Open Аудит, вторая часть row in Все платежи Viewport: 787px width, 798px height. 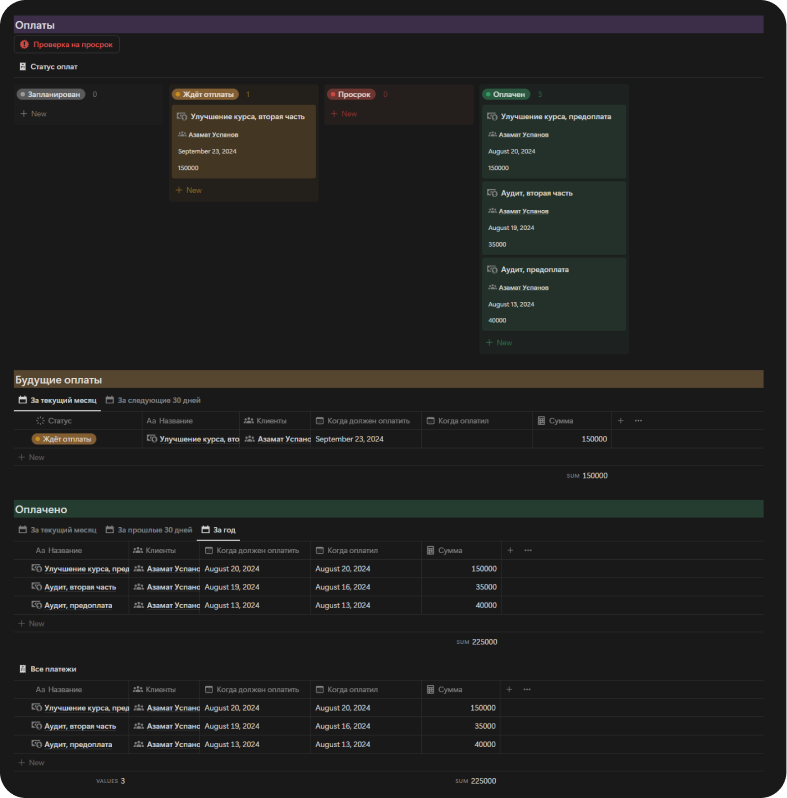pyautogui.click(x=80, y=726)
